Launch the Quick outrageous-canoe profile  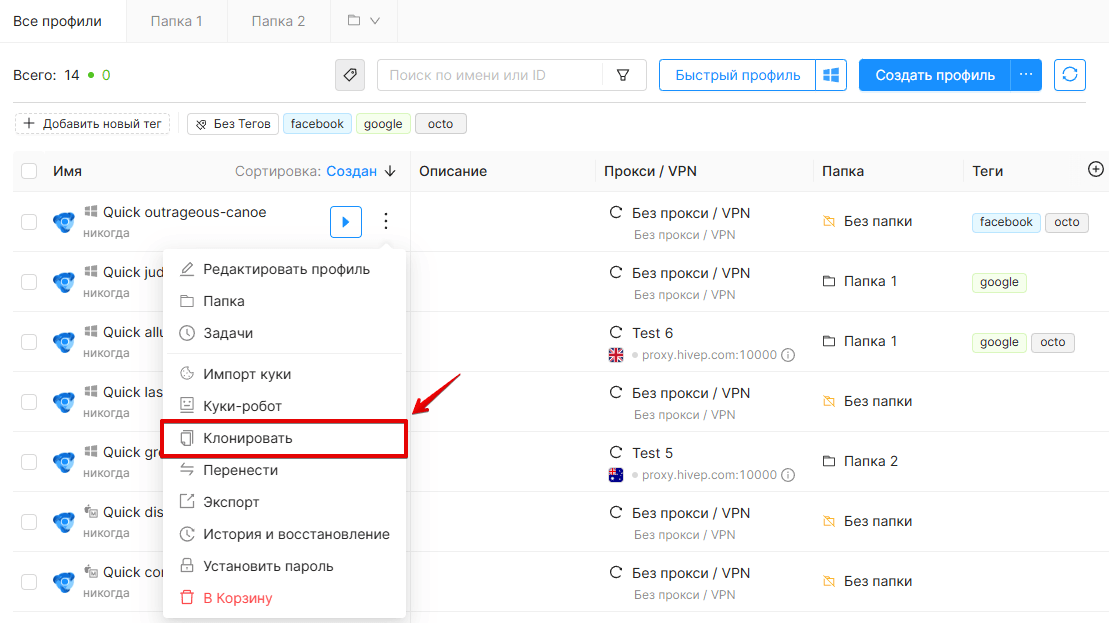[346, 222]
